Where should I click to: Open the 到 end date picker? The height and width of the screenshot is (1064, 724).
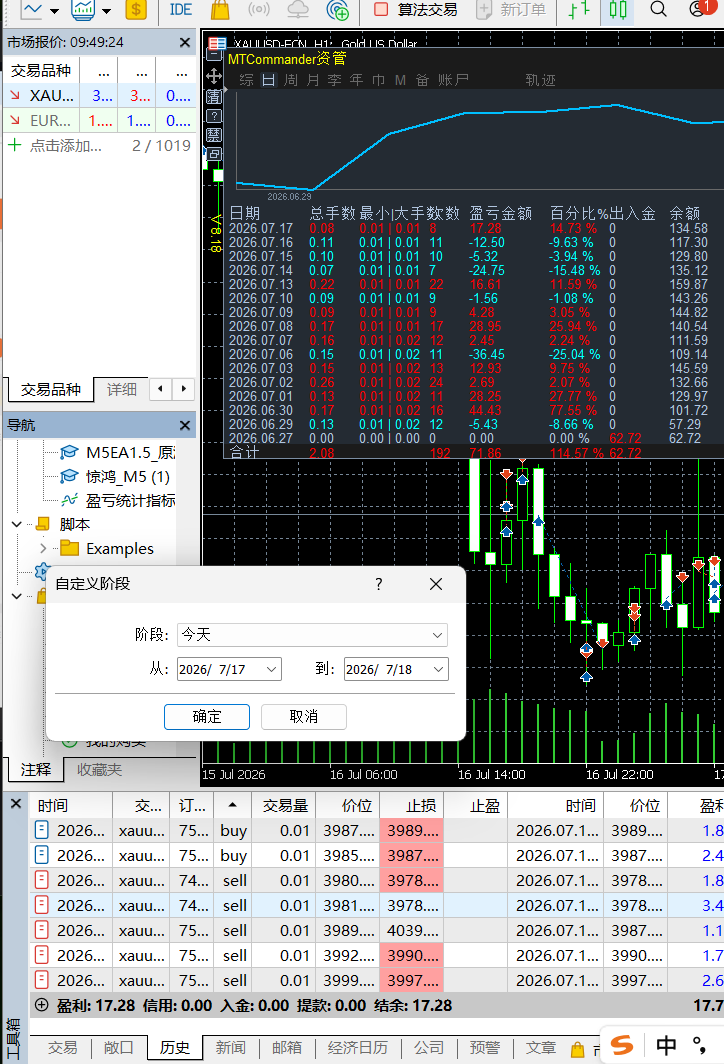click(396, 669)
